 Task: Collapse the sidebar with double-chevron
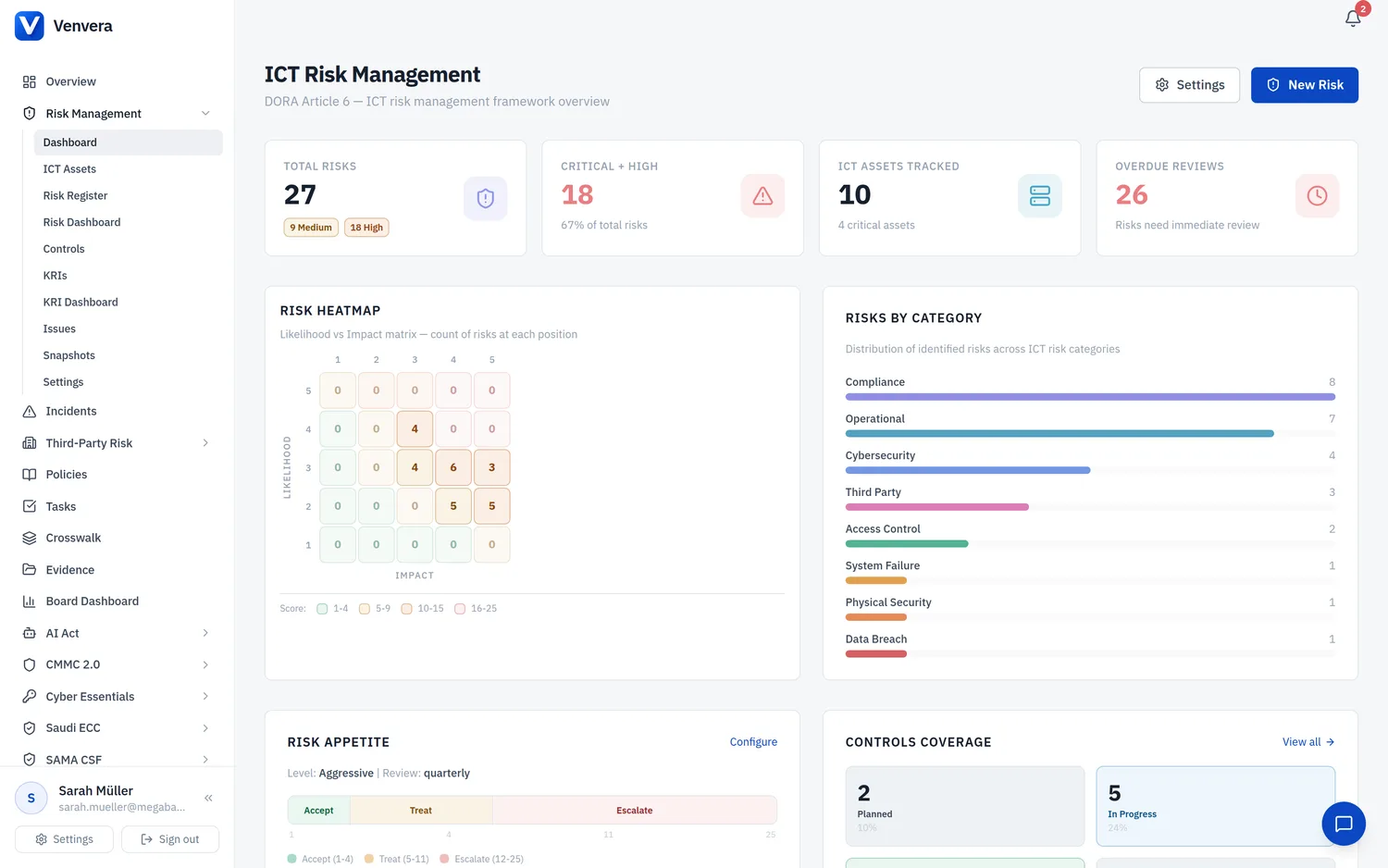coord(208,798)
